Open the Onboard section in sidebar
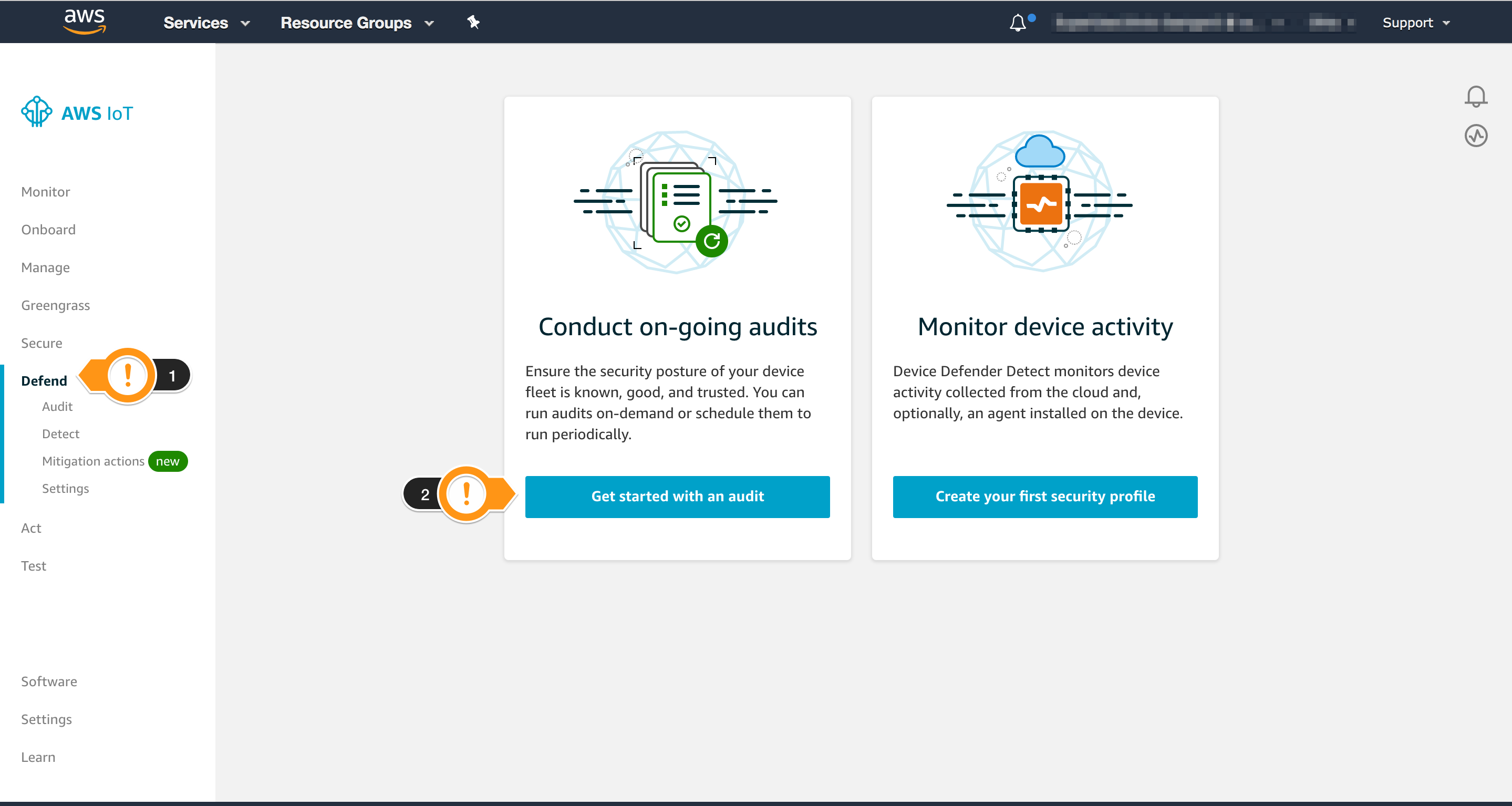Image resolution: width=1512 pixels, height=806 pixels. pos(49,230)
